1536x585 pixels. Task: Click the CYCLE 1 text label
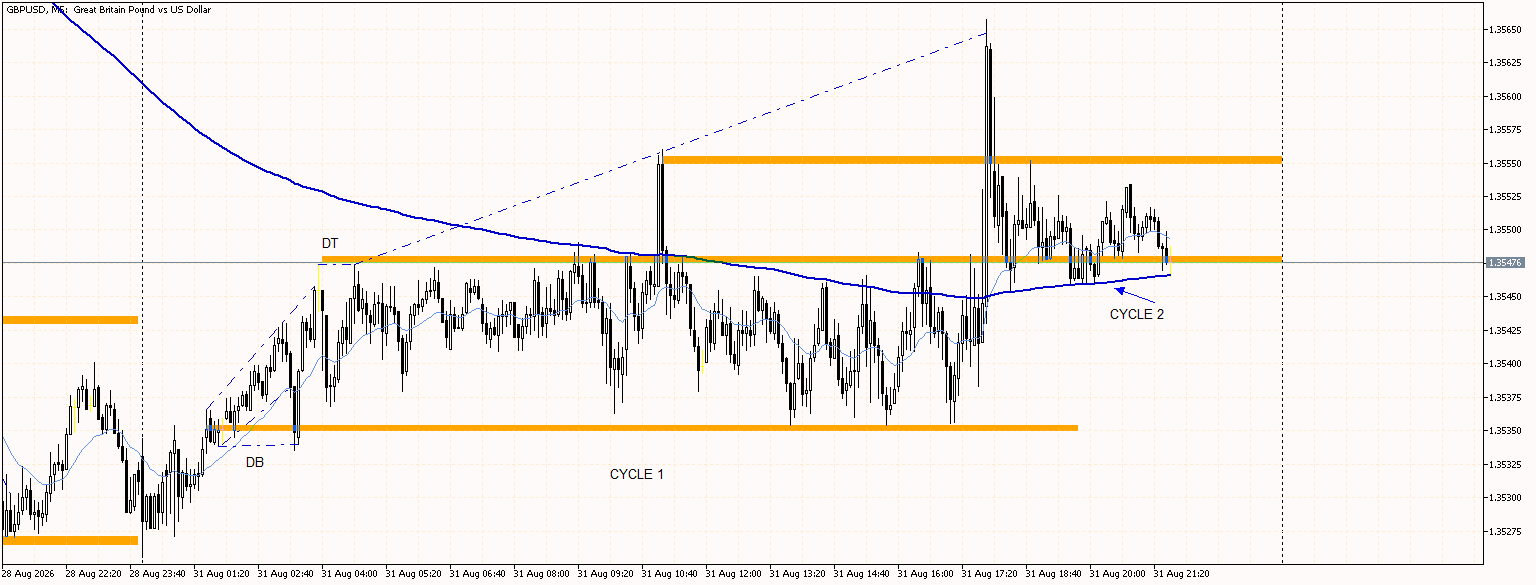tap(637, 474)
